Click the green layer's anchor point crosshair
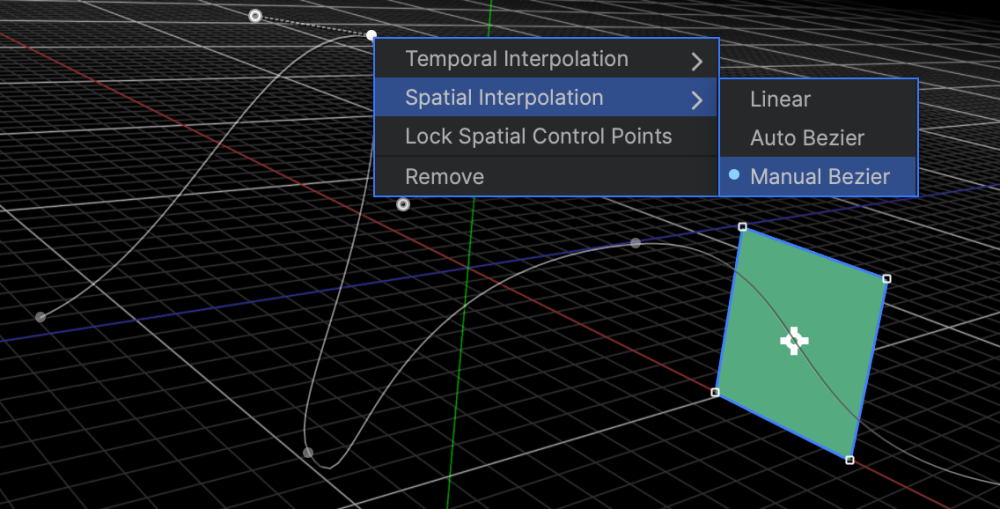This screenshot has height=509, width=1000. 794,341
